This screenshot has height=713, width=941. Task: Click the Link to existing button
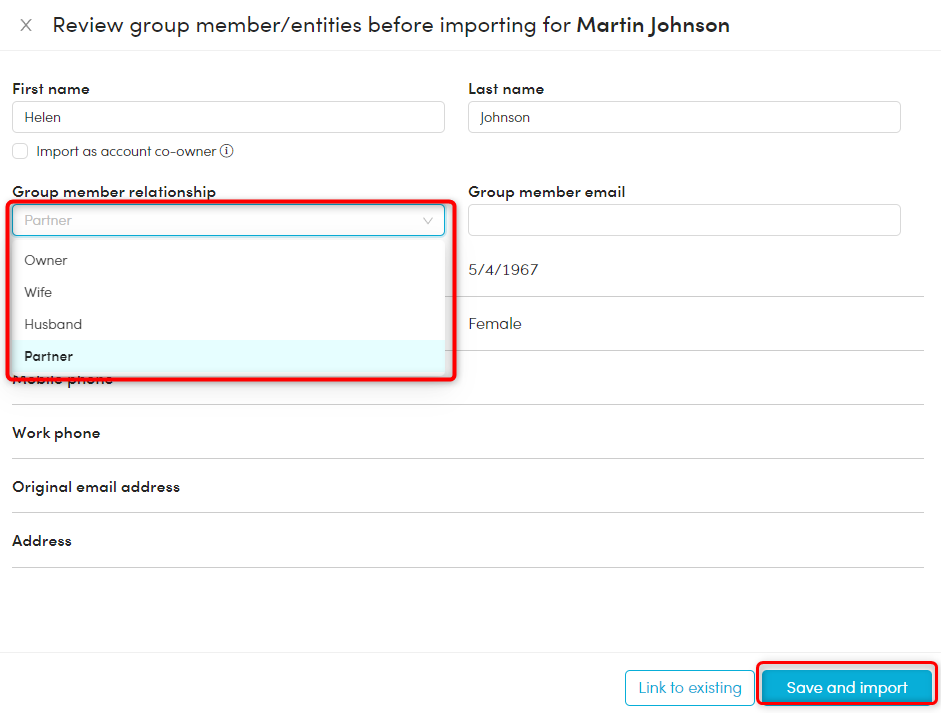690,688
